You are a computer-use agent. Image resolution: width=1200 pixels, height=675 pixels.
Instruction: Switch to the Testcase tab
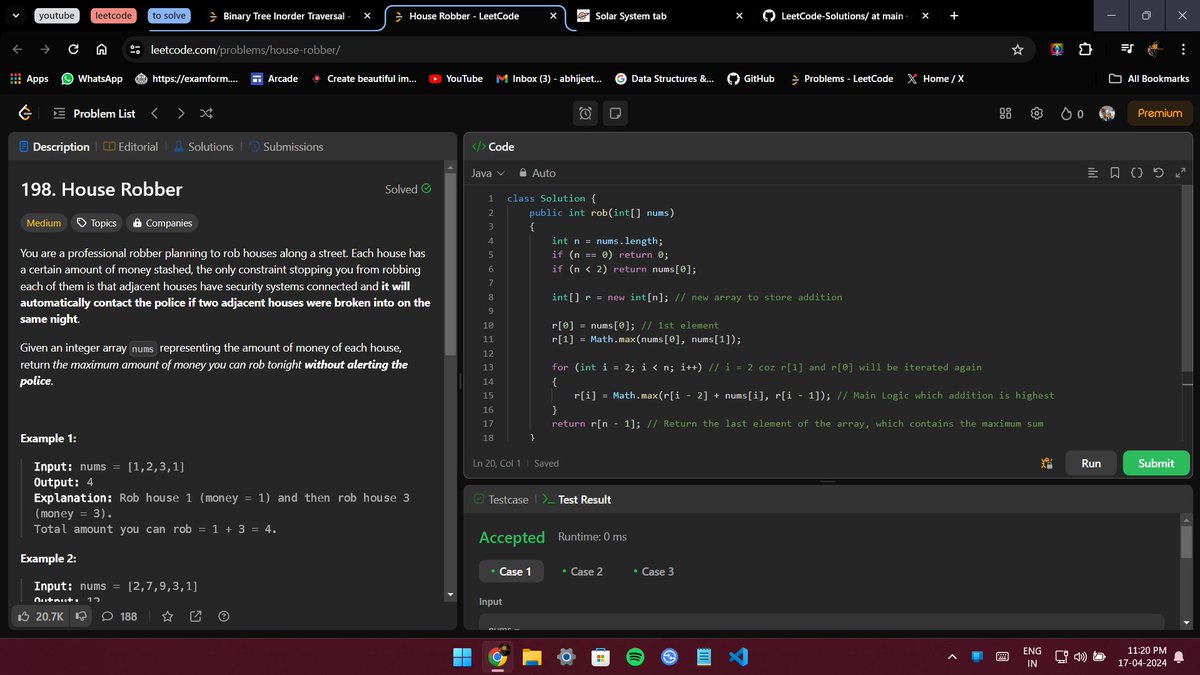501,499
